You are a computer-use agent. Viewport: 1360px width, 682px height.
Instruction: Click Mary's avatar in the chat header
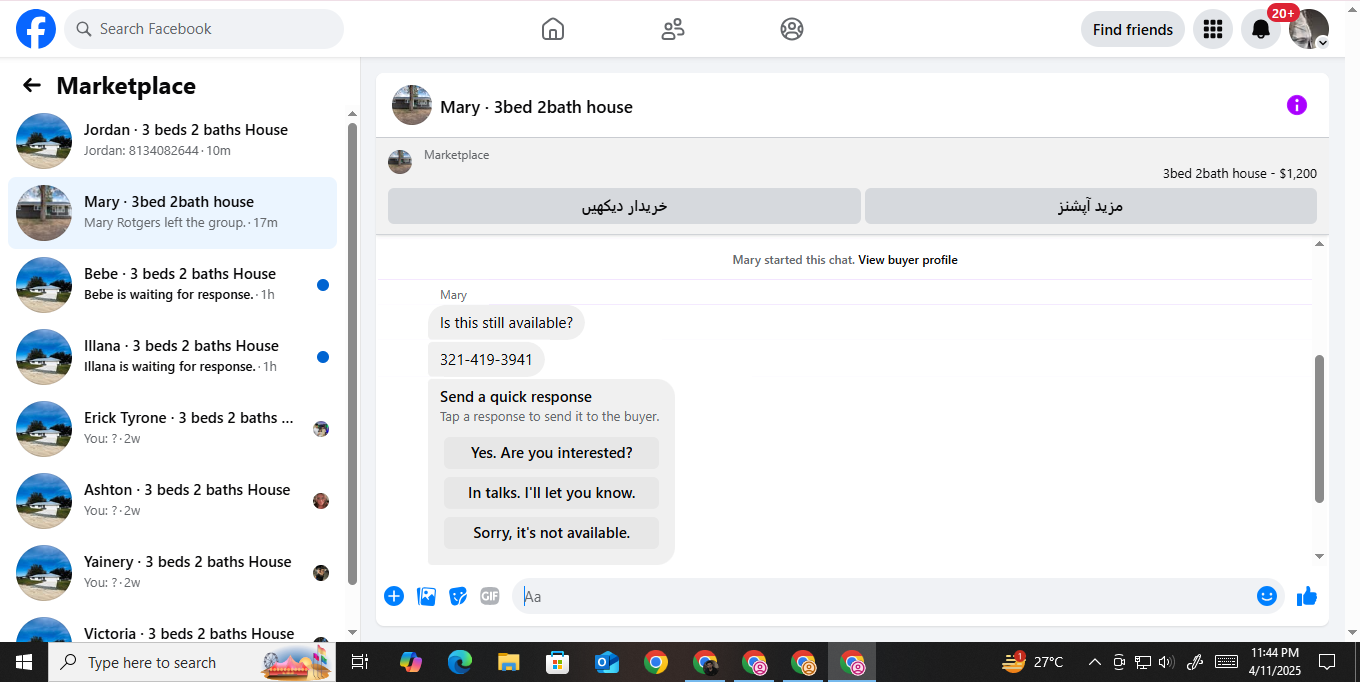(412, 105)
